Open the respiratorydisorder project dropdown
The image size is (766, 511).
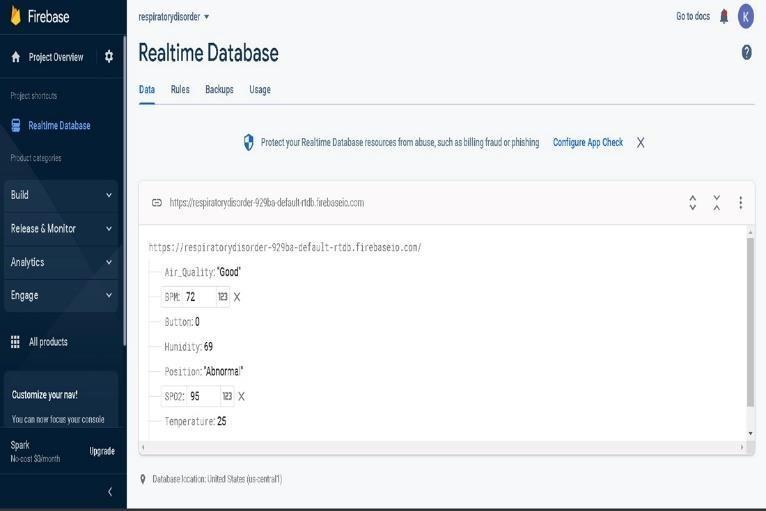coord(173,17)
